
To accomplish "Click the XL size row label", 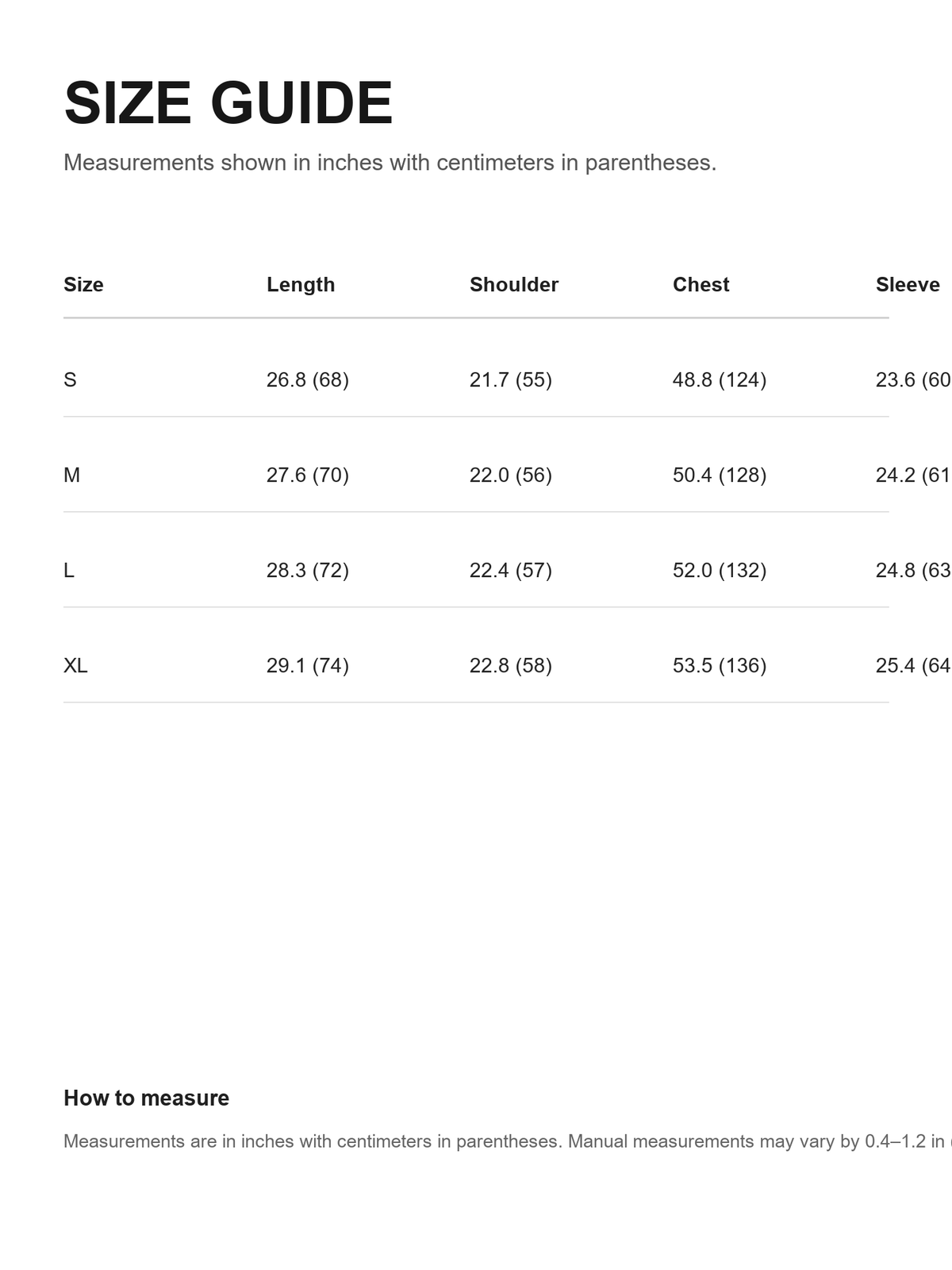I will (75, 665).
